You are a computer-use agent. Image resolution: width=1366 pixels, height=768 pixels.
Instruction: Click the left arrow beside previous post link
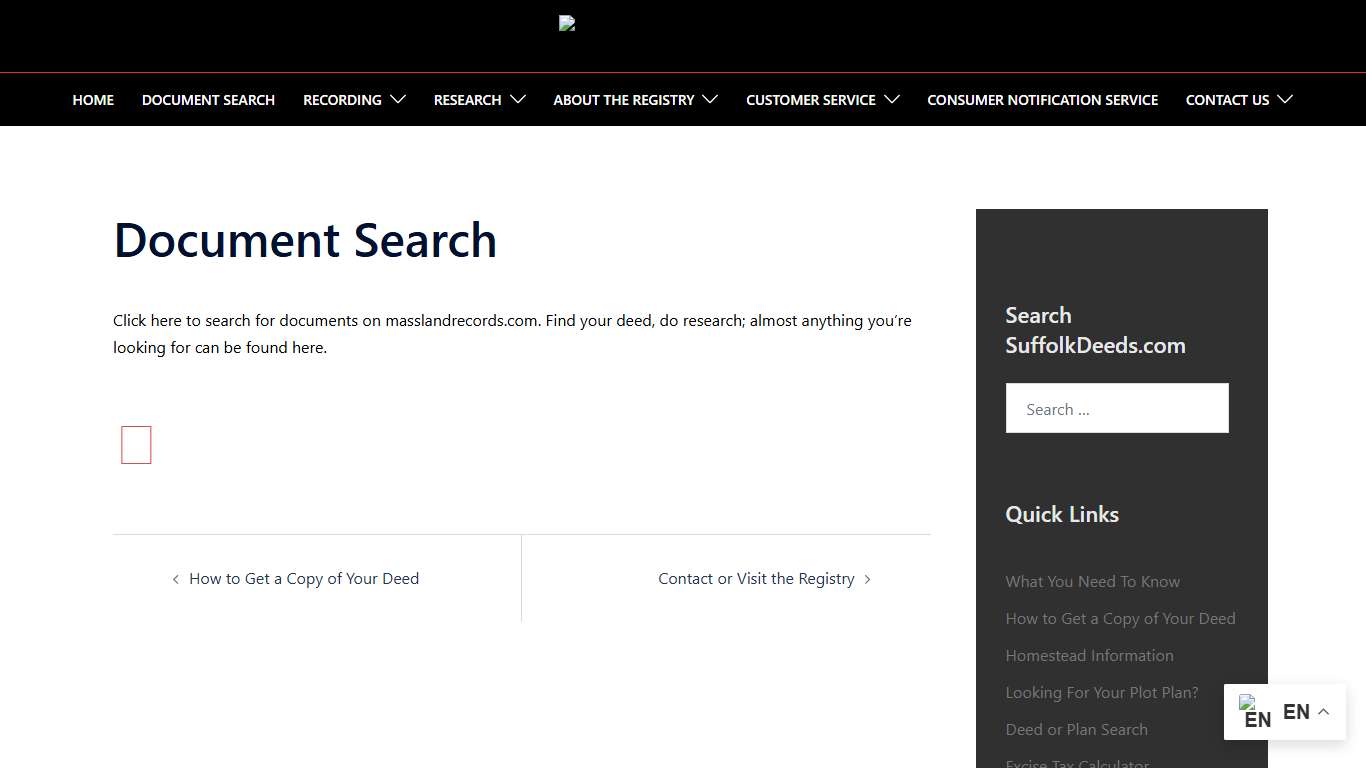tap(176, 578)
